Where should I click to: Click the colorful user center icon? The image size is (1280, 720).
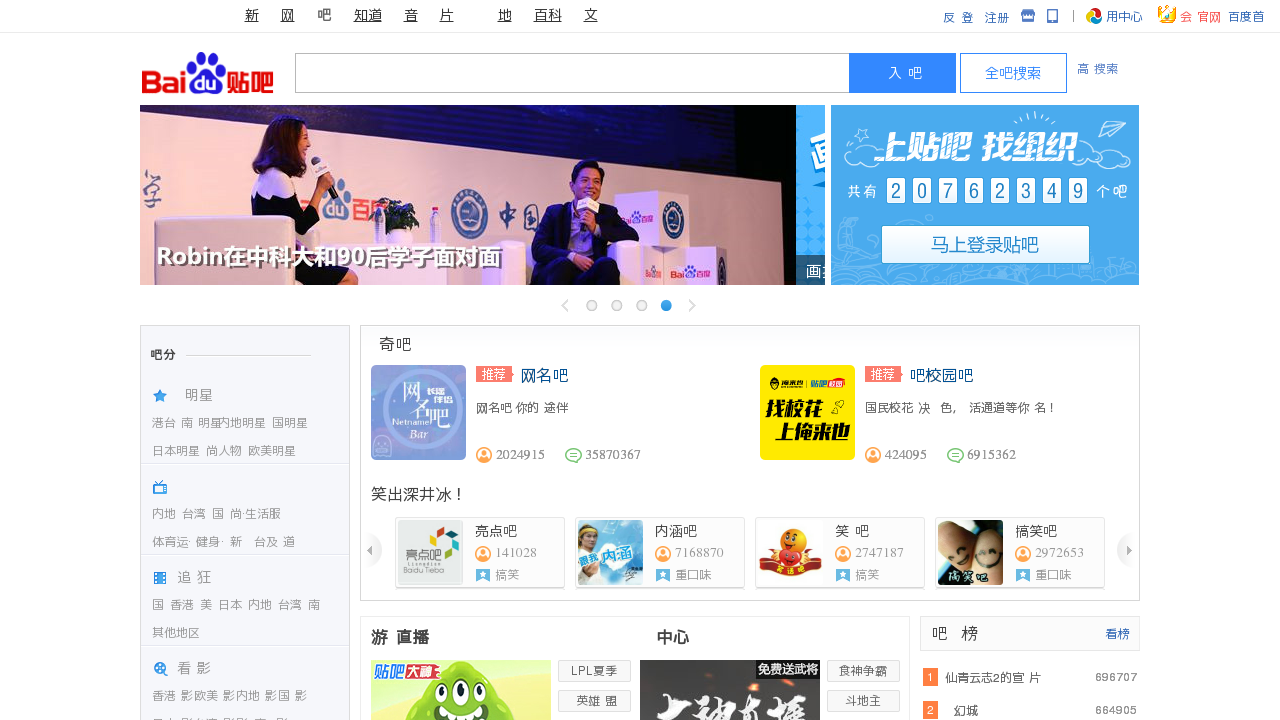click(x=1094, y=16)
